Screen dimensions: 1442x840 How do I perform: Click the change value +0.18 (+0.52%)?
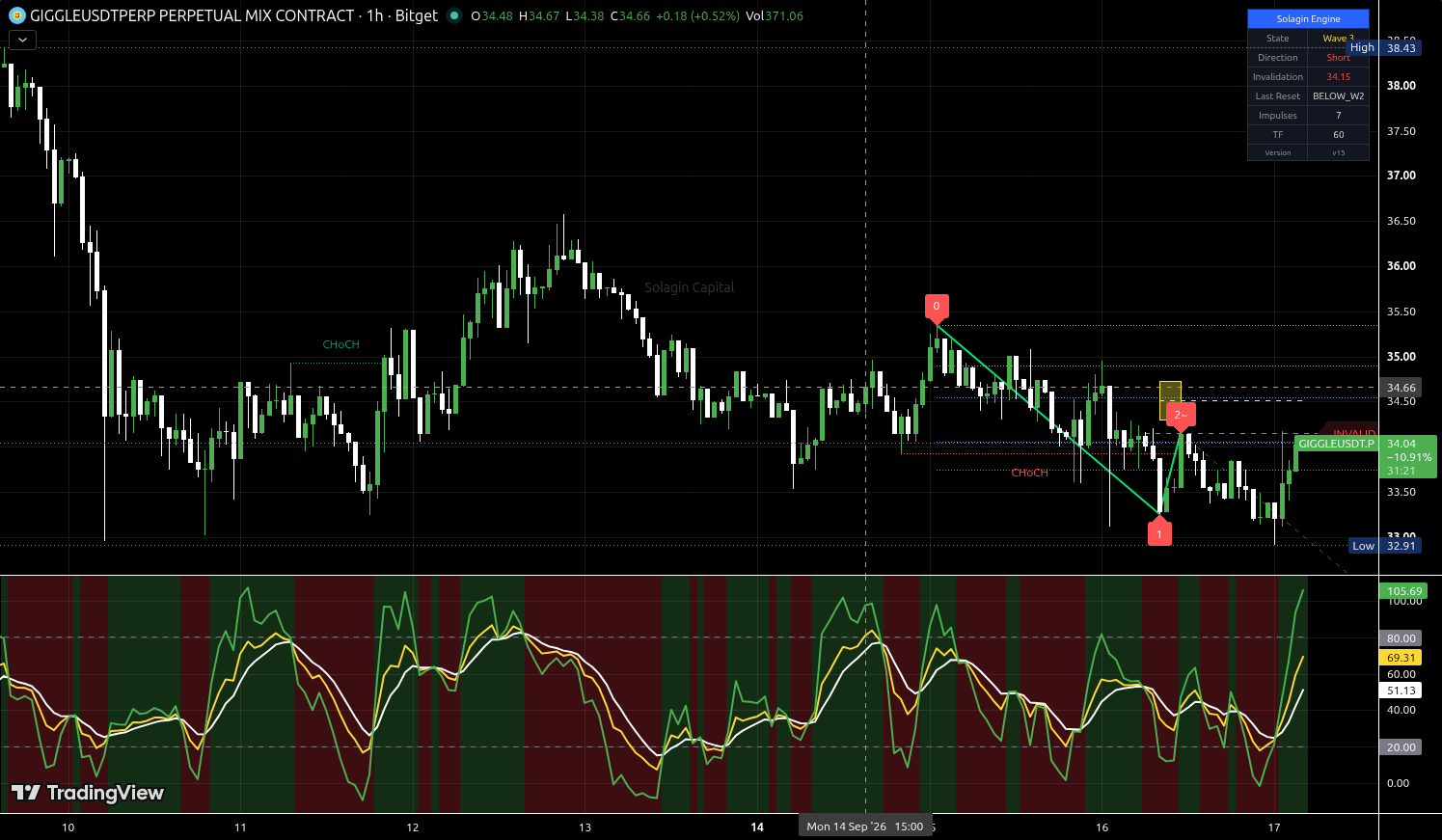tap(697, 16)
